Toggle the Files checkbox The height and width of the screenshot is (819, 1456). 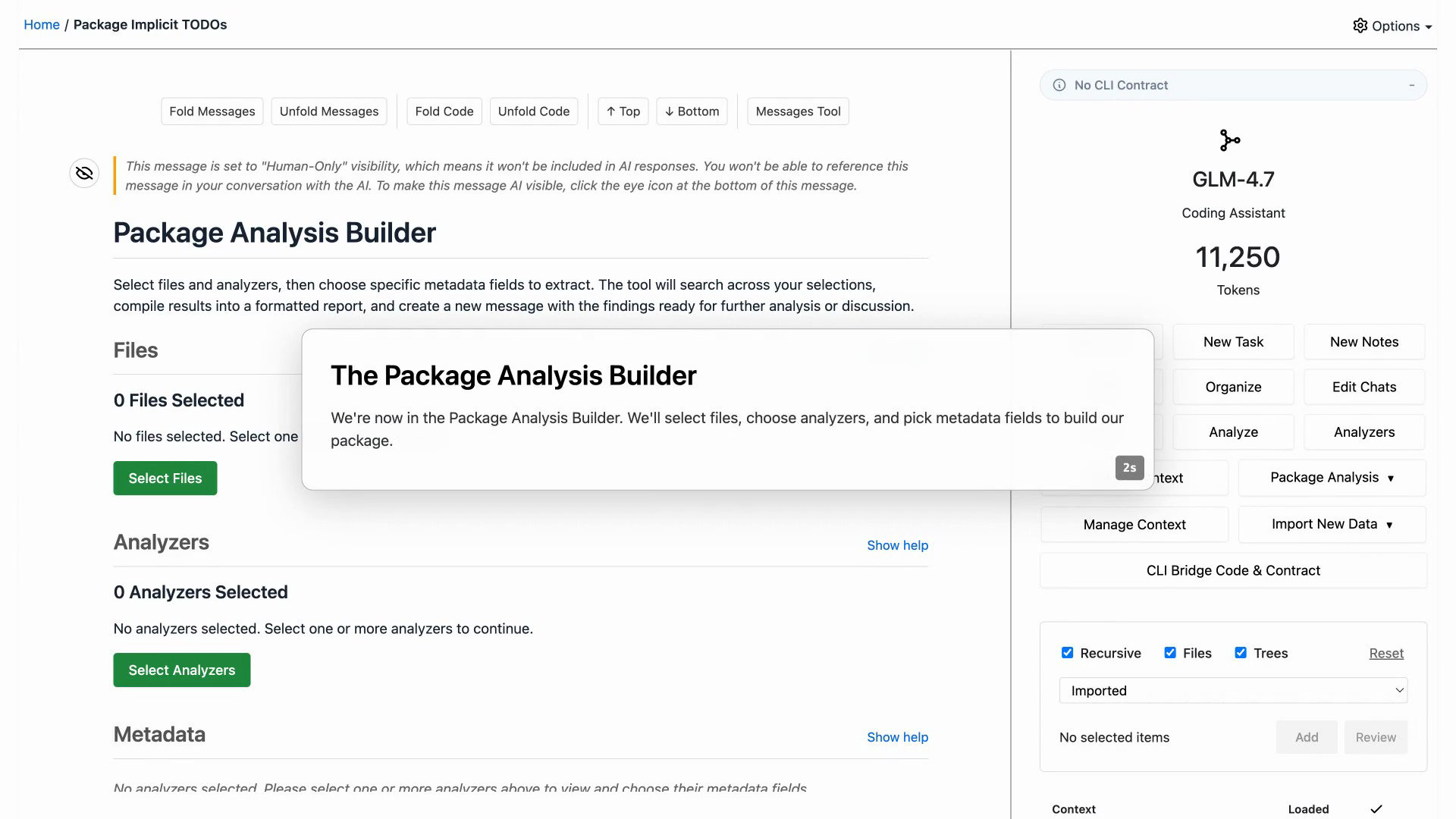[x=1170, y=653]
